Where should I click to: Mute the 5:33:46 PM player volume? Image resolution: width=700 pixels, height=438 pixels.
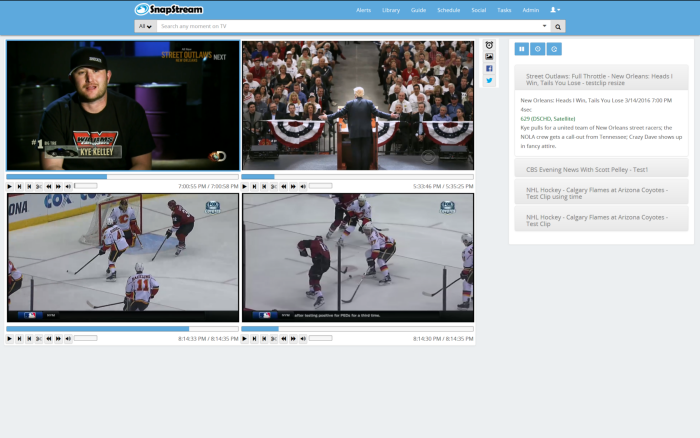coord(303,186)
